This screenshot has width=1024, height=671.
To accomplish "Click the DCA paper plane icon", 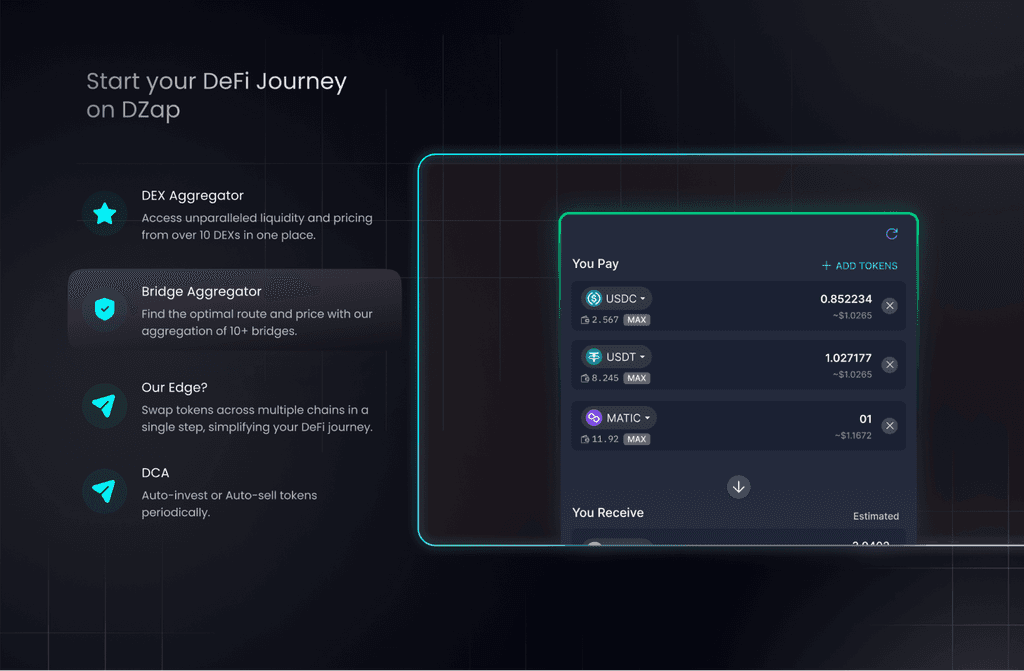I will [x=104, y=491].
